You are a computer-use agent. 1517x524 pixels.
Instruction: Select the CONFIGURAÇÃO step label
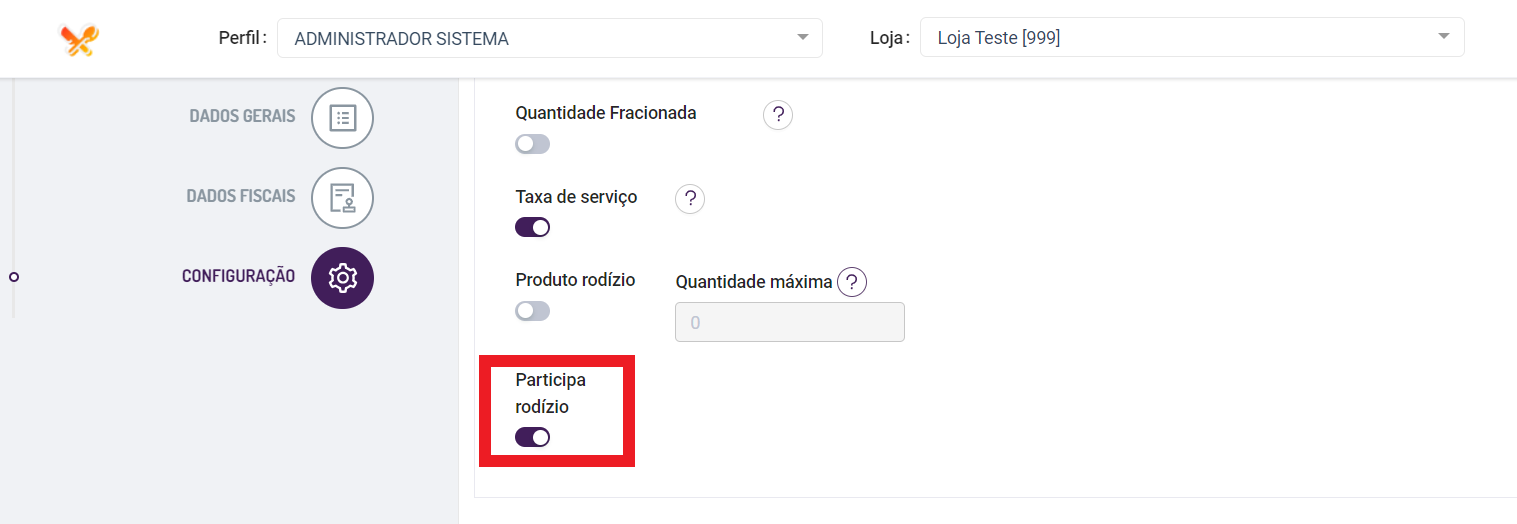238,276
